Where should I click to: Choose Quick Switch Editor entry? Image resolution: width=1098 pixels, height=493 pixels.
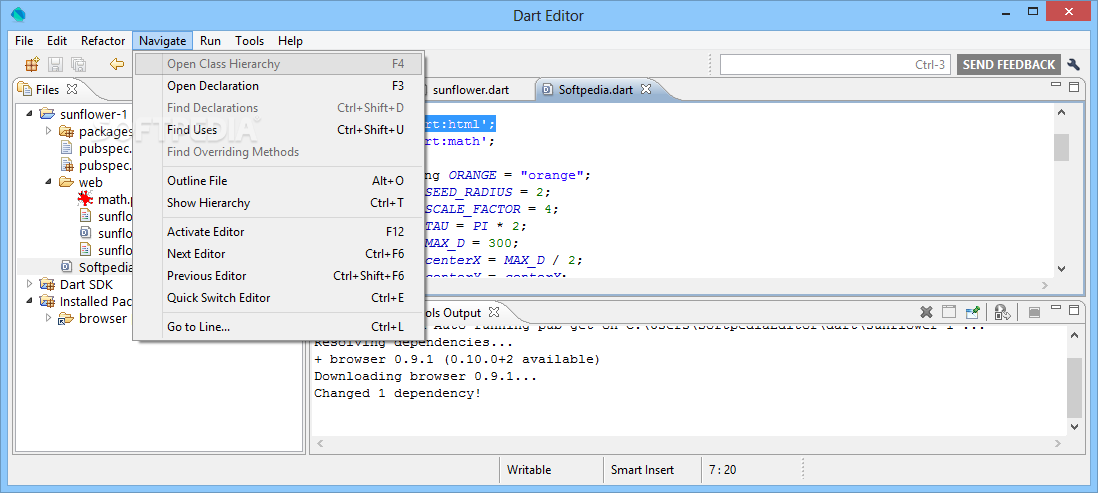[x=279, y=298]
